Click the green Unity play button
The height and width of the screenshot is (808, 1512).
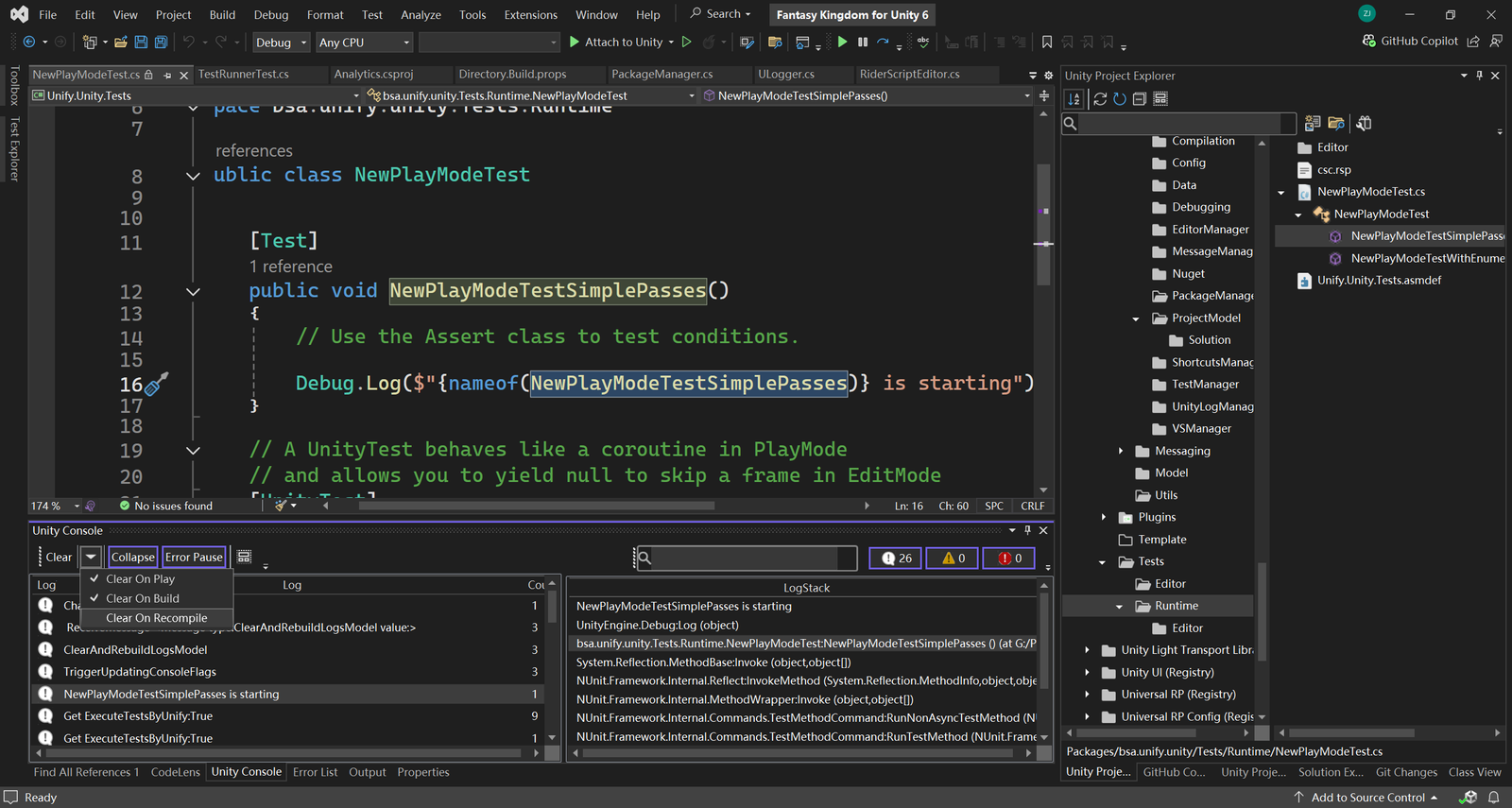[x=842, y=42]
